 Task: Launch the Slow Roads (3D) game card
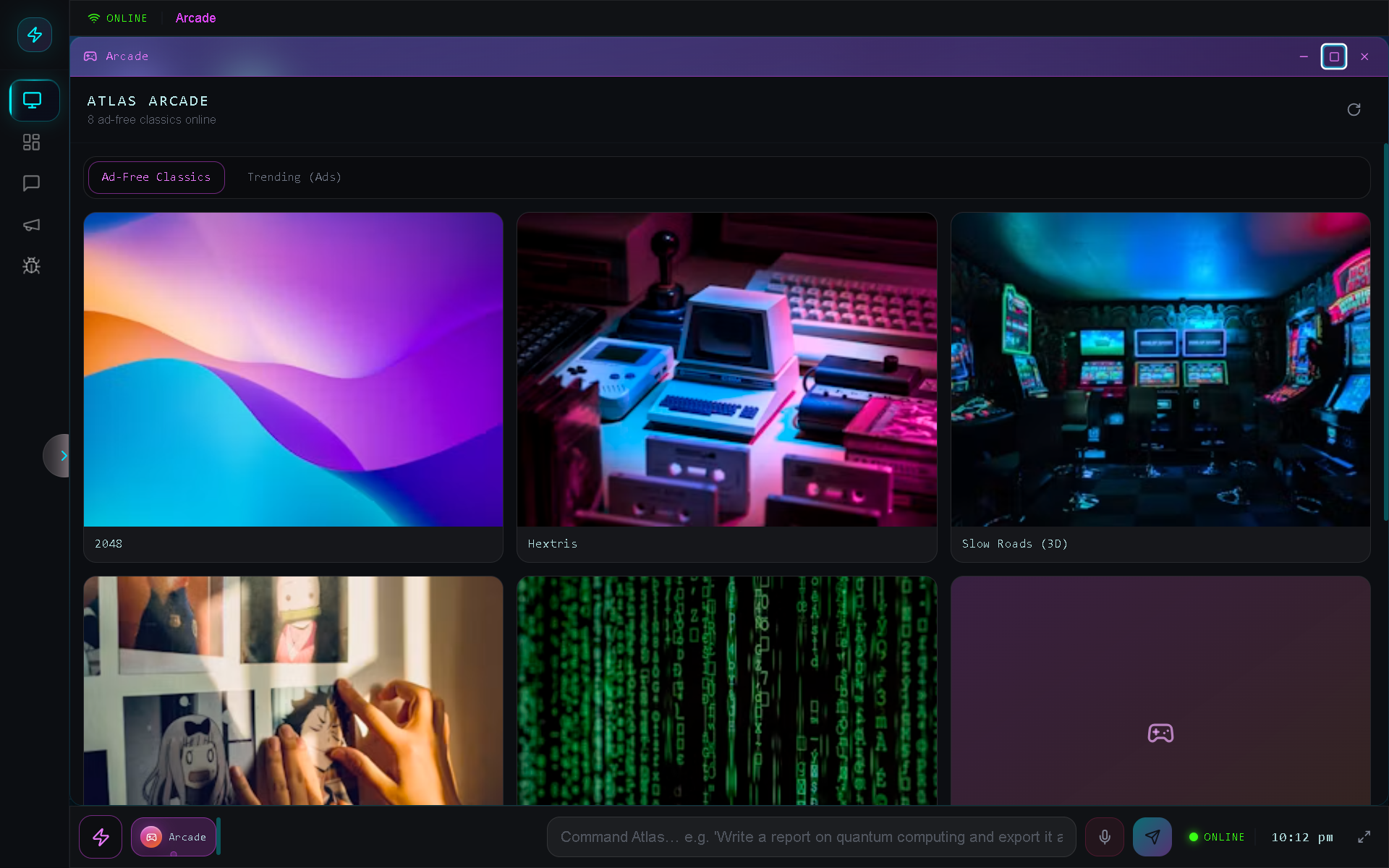pos(1160,387)
